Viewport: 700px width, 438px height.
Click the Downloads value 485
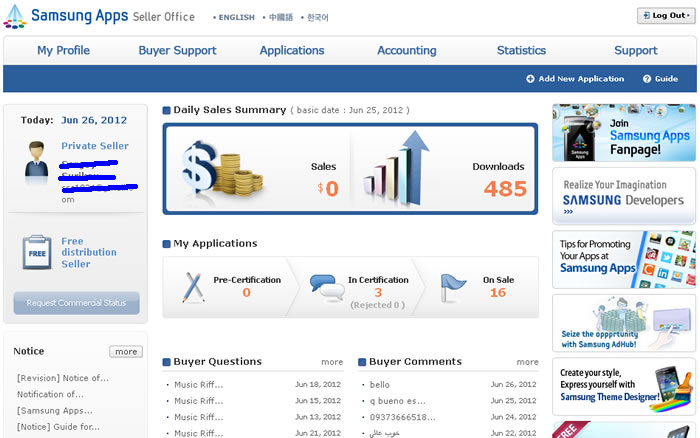(505, 189)
